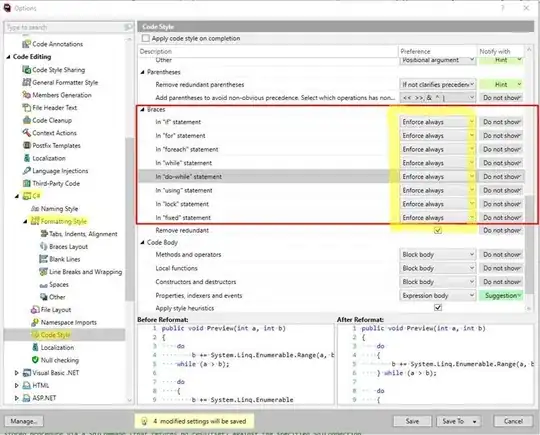The image size is (540, 435).
Task: Toggle the Apply style heuristics checkbox
Action: [x=438, y=307]
